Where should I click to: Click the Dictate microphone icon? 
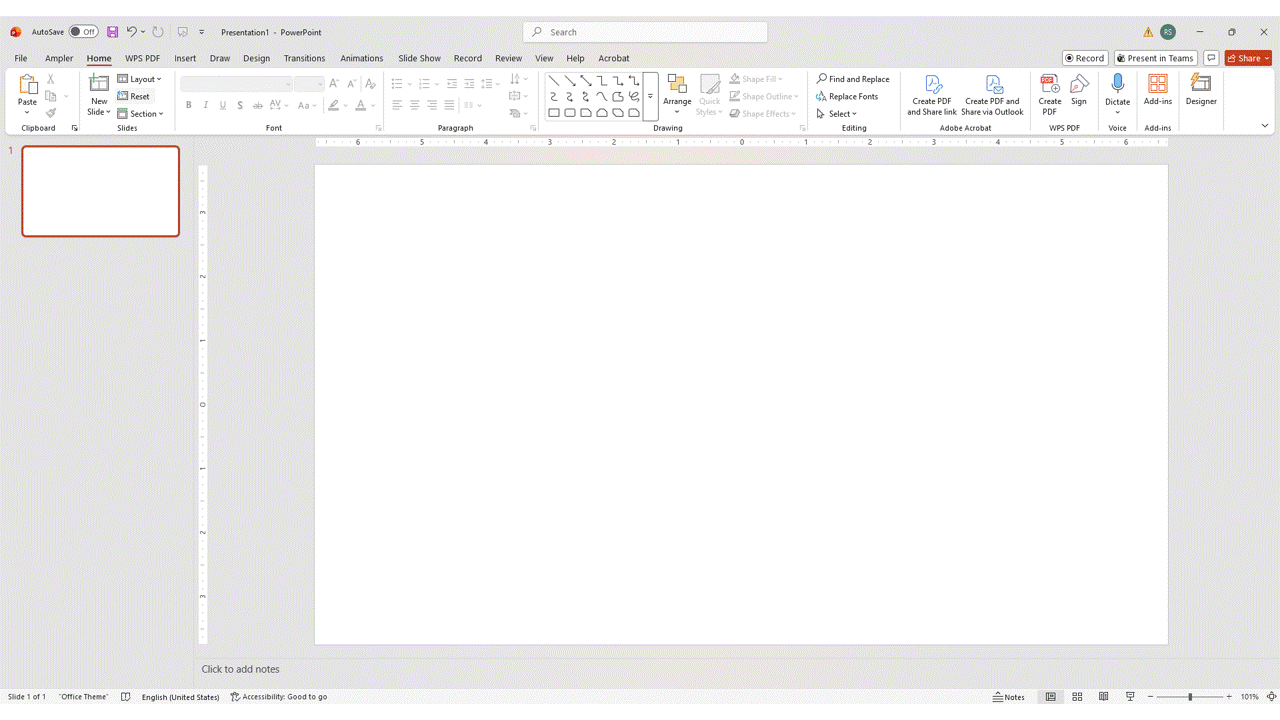[1118, 84]
